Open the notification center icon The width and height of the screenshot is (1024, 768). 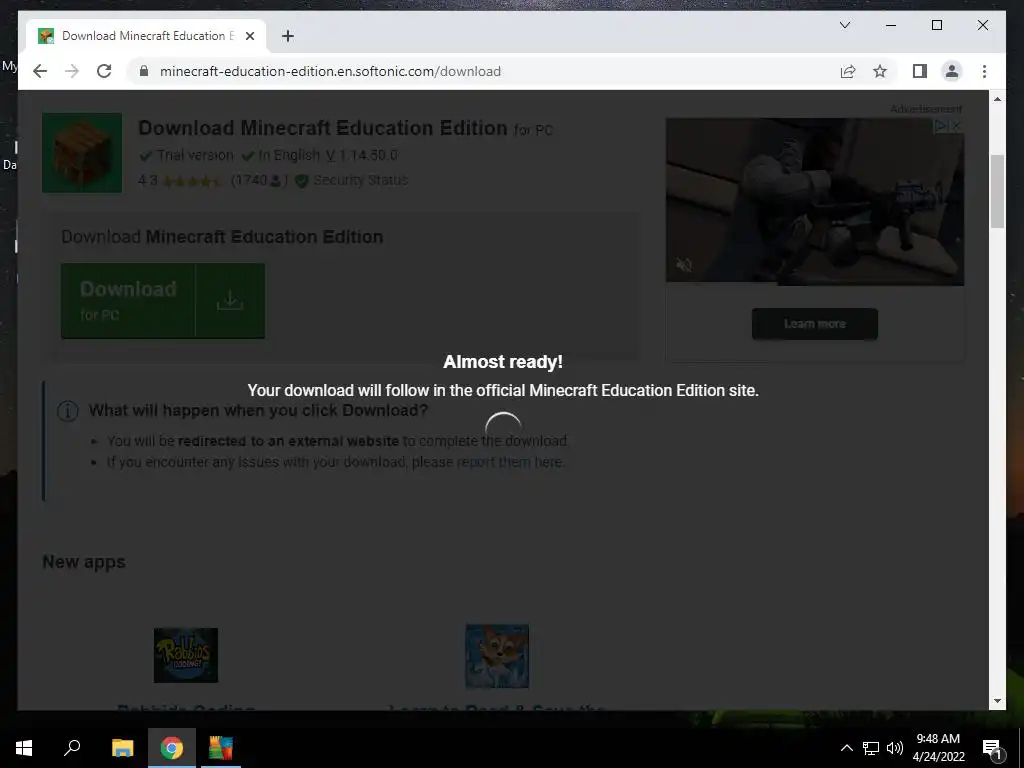click(x=993, y=748)
